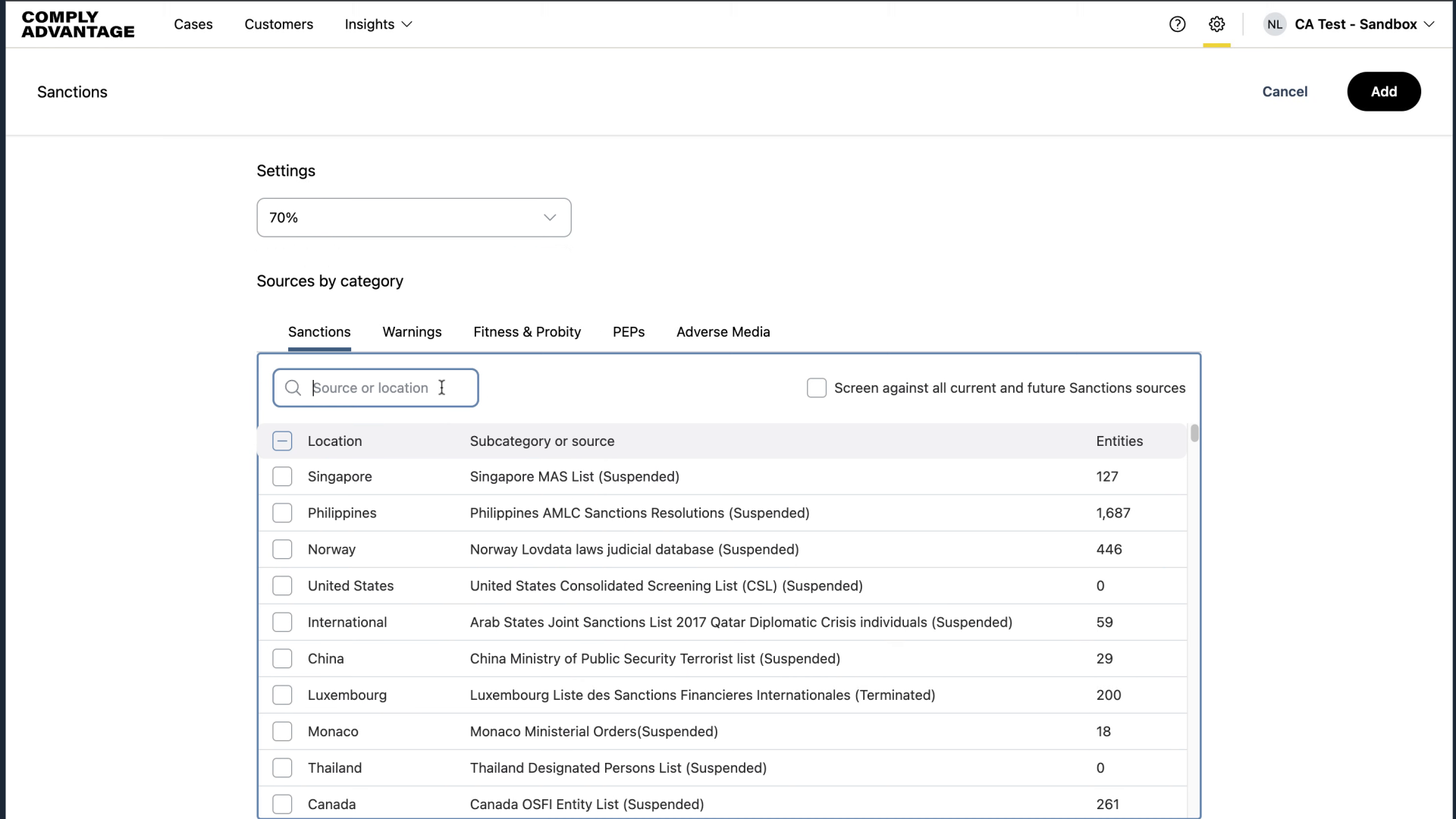Open the 70% match threshold dropdown
The height and width of the screenshot is (819, 1456).
pyautogui.click(x=413, y=218)
